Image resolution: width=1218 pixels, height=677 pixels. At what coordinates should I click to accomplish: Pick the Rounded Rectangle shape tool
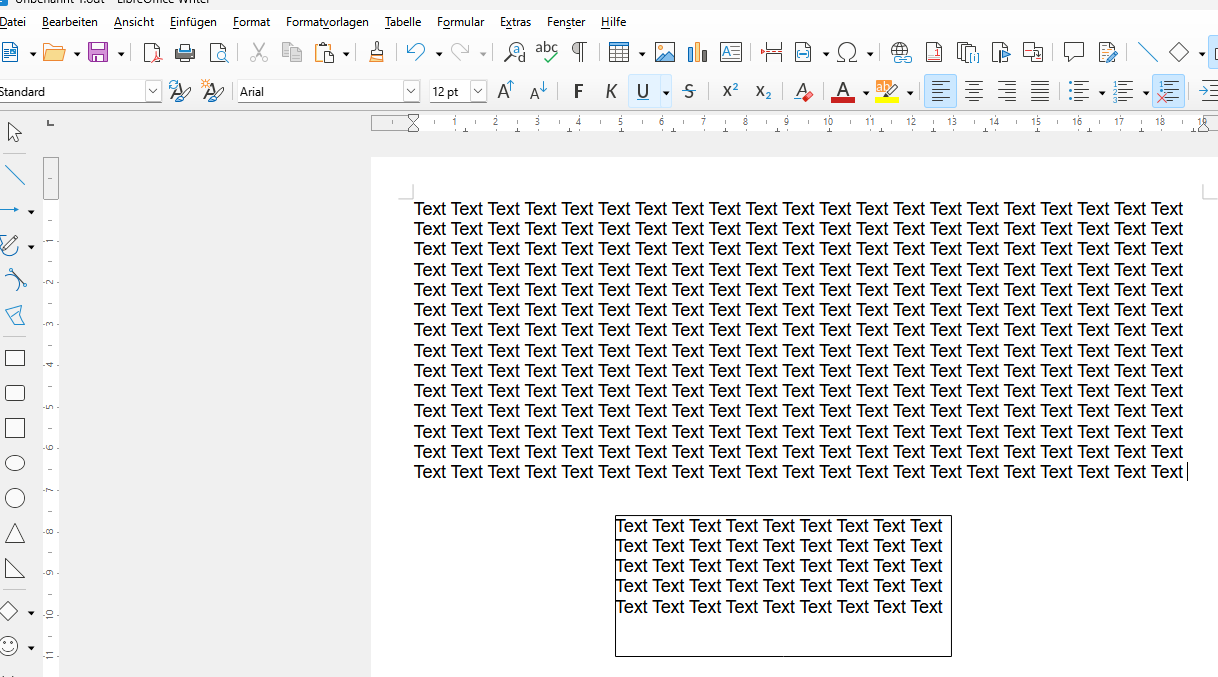(15, 393)
